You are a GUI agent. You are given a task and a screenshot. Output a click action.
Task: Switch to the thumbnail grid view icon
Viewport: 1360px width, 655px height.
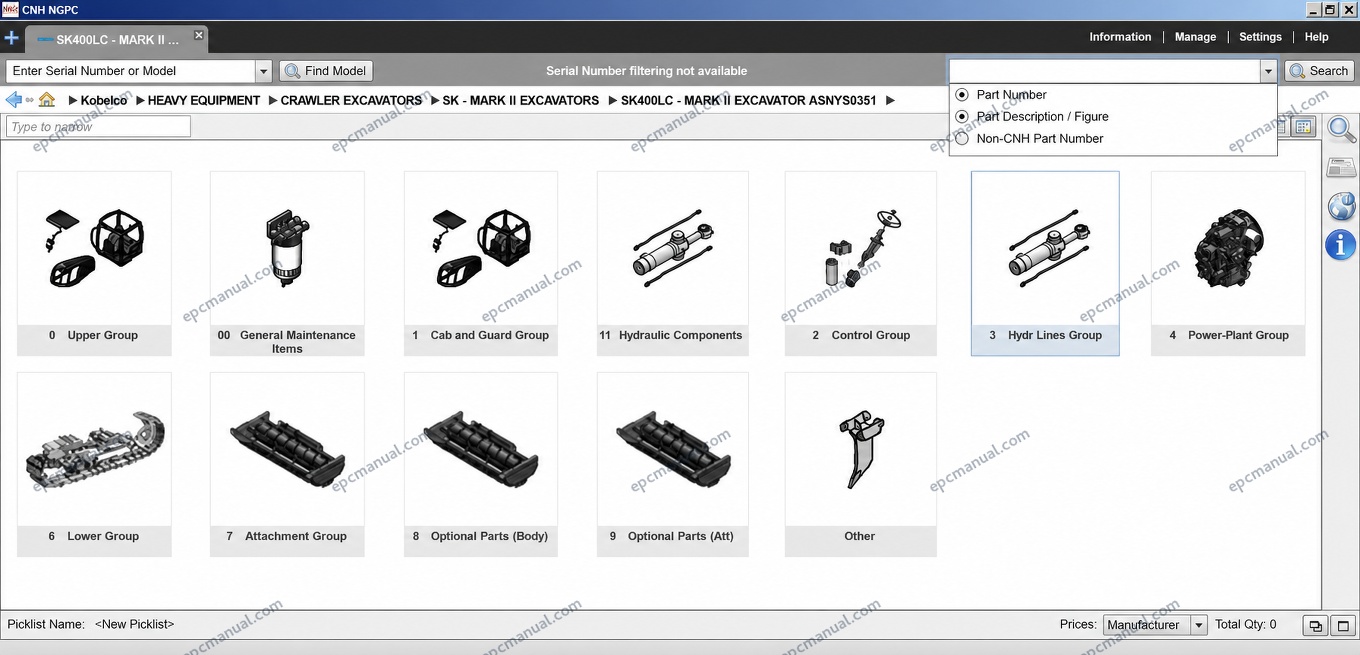click(1303, 127)
